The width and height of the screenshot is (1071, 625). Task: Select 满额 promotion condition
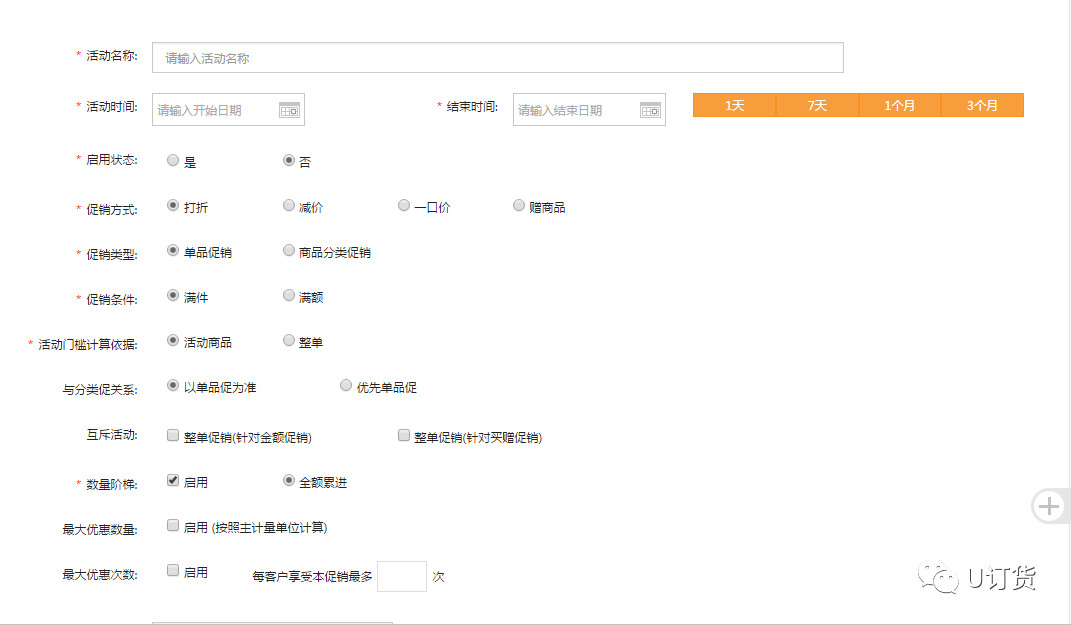pyautogui.click(x=289, y=295)
